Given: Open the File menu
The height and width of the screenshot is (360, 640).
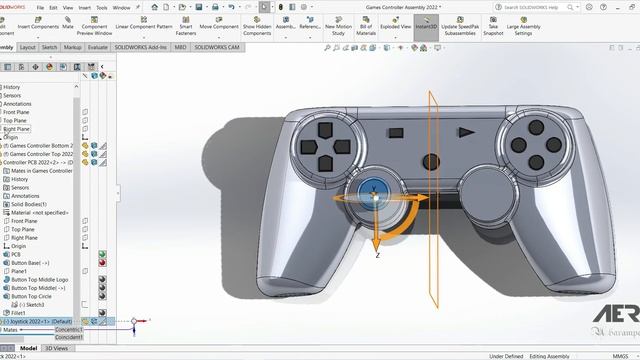Looking at the screenshot, I should pos(40,7).
